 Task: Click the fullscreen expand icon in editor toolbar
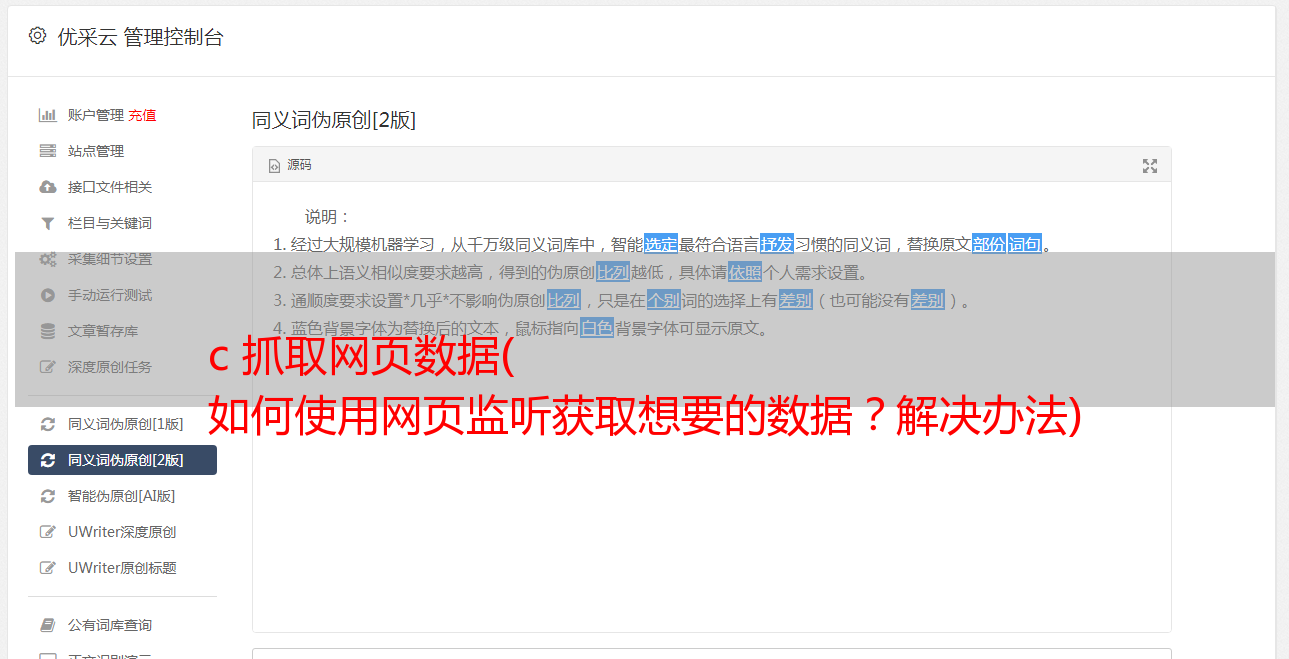pos(1150,166)
